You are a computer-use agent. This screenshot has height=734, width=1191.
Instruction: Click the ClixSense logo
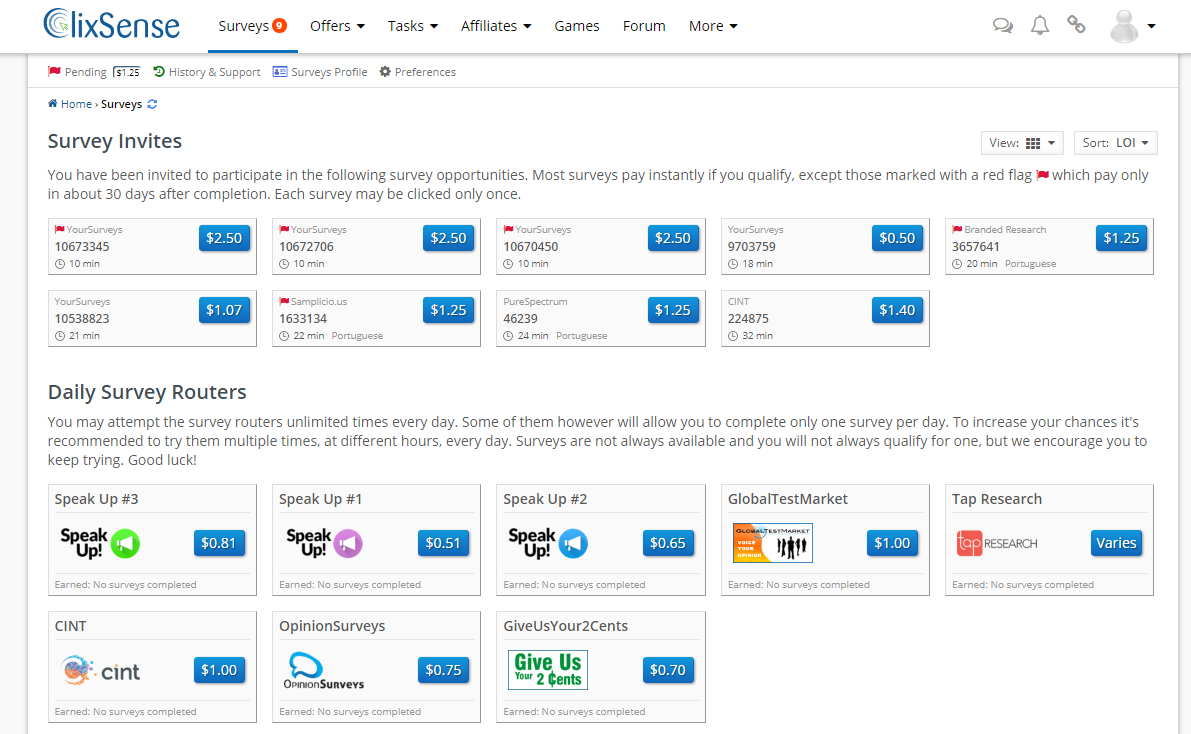(112, 25)
